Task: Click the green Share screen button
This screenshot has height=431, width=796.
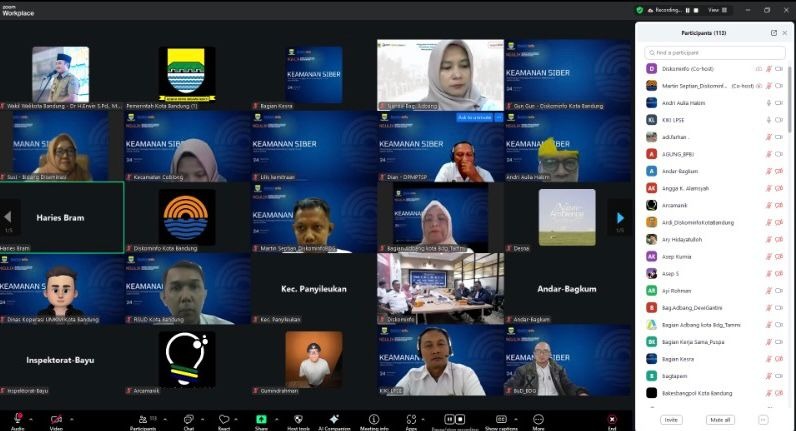Action: 261,419
